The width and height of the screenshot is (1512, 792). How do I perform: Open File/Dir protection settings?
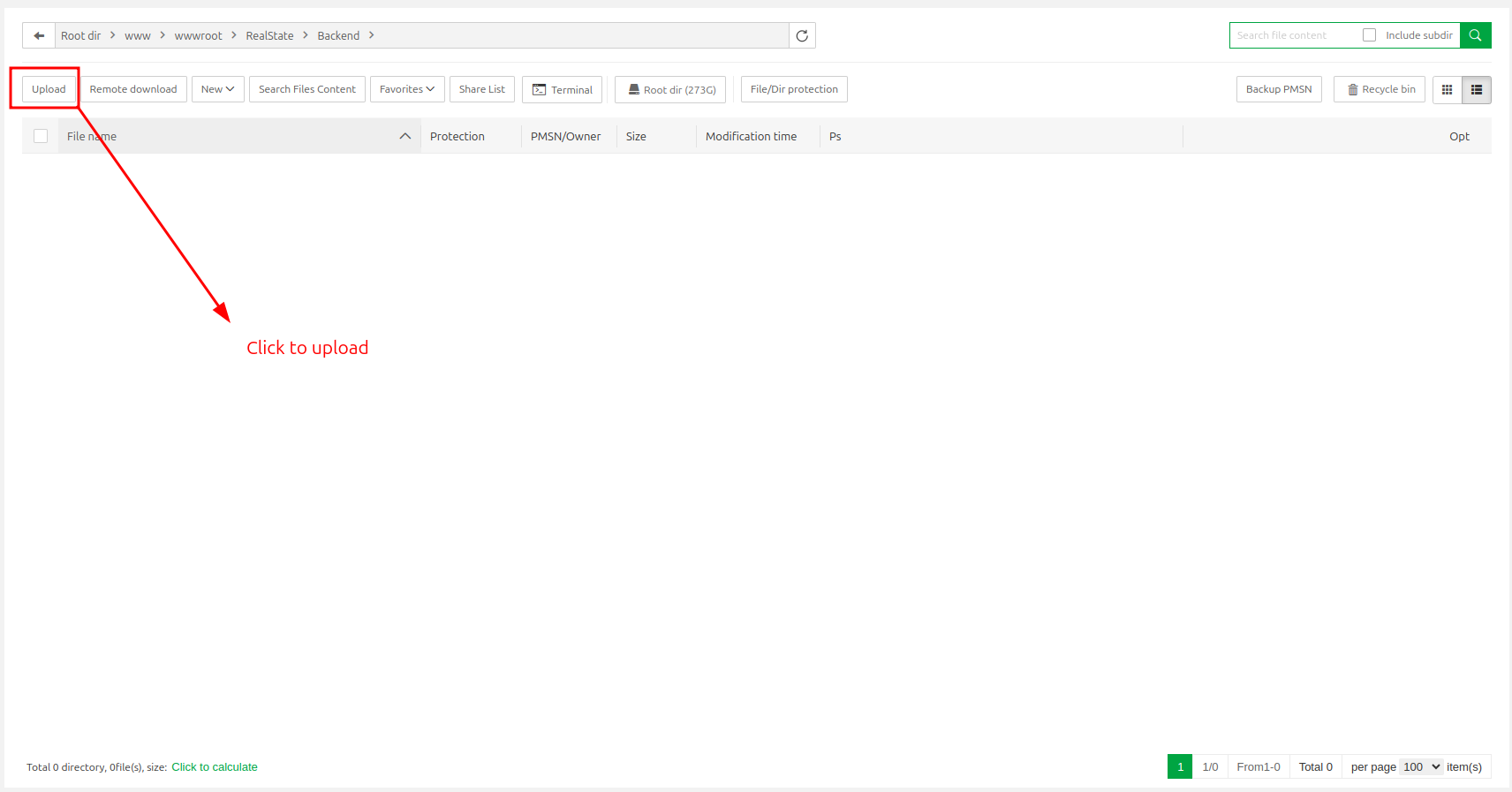(x=794, y=89)
